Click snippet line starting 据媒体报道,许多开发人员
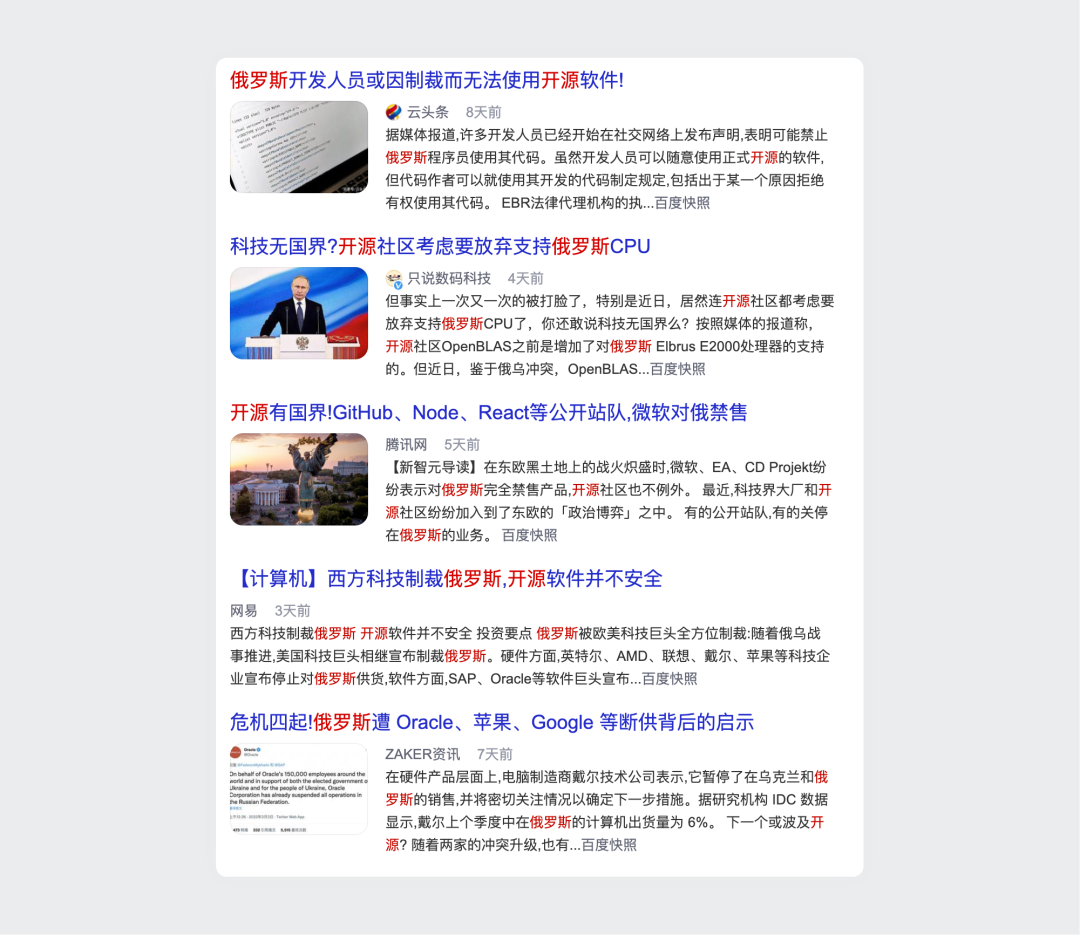This screenshot has height=935, width=1080. coord(607,135)
